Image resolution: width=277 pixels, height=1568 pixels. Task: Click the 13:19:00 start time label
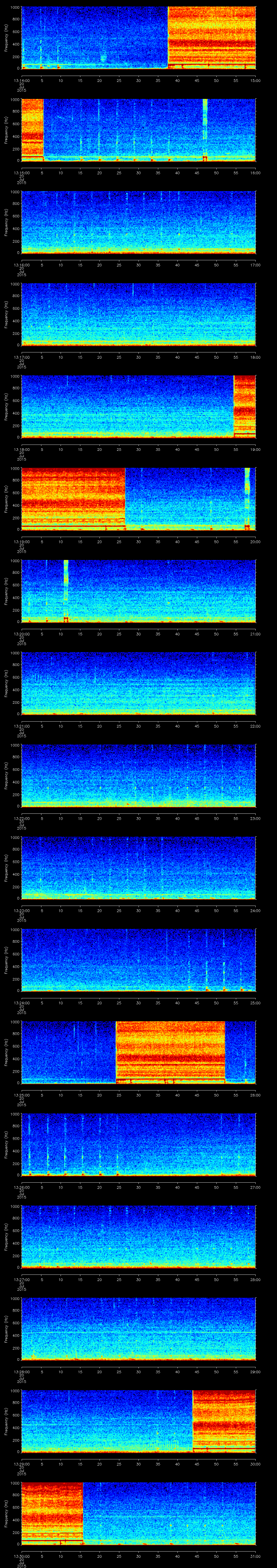pyautogui.click(x=21, y=542)
